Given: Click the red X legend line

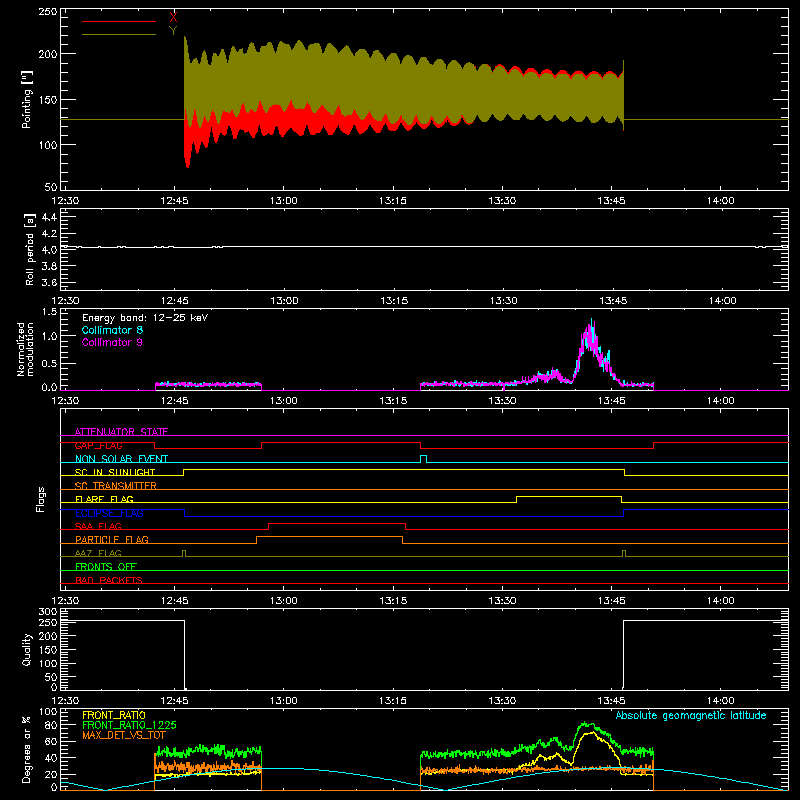Looking at the screenshot, I should (119, 21).
